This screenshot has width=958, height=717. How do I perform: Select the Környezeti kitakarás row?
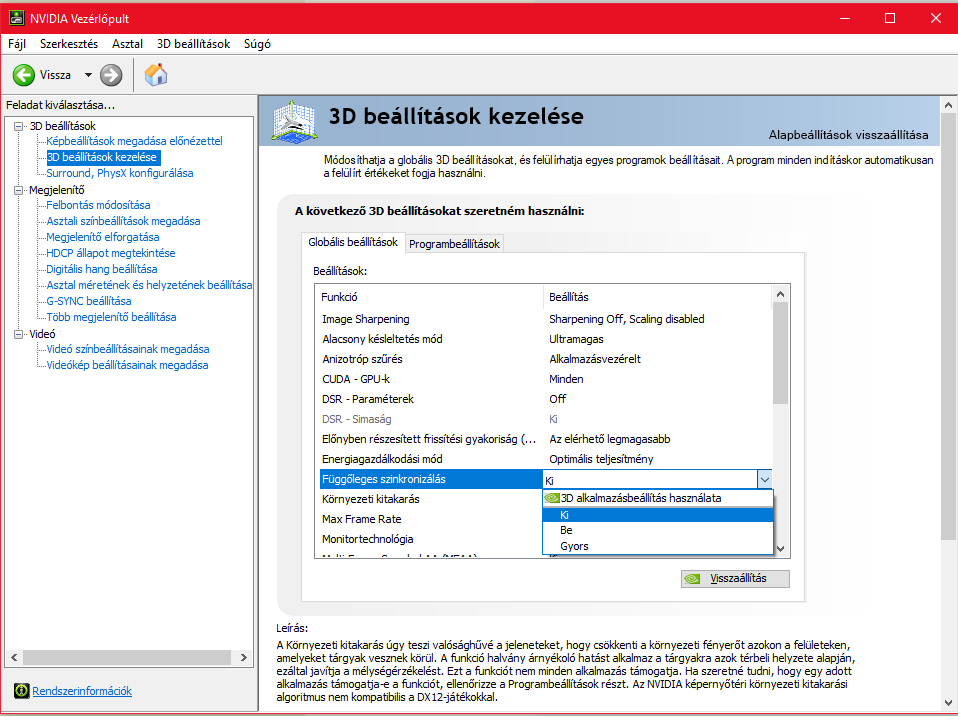431,499
